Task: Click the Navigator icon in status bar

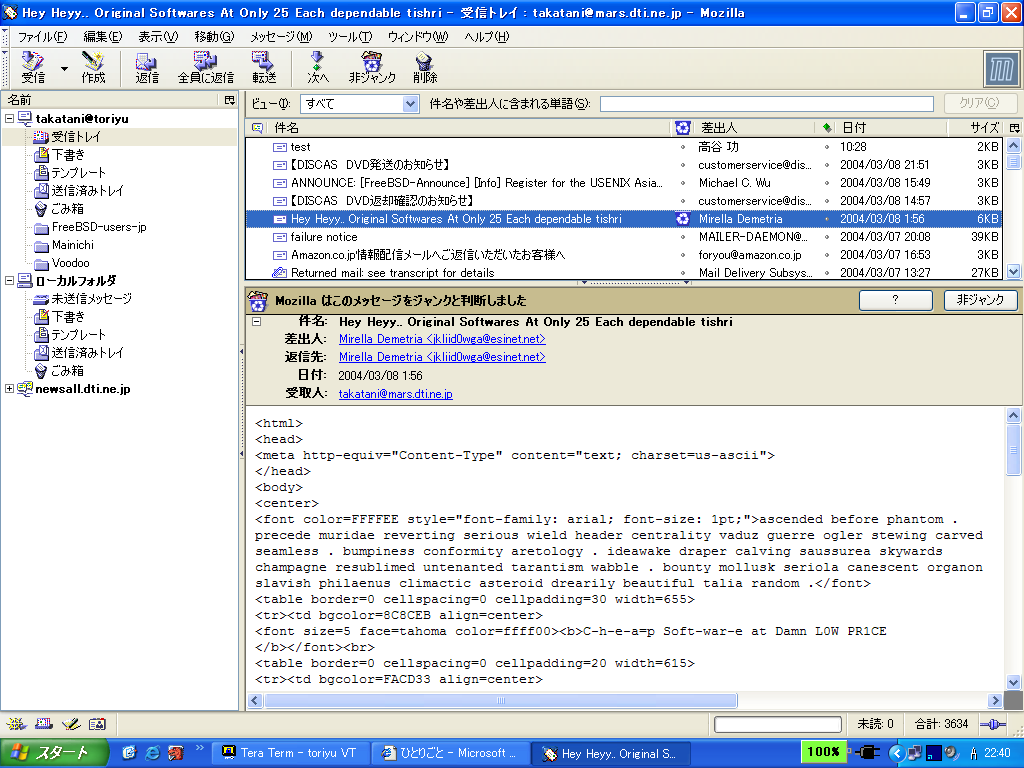Action: [16, 724]
